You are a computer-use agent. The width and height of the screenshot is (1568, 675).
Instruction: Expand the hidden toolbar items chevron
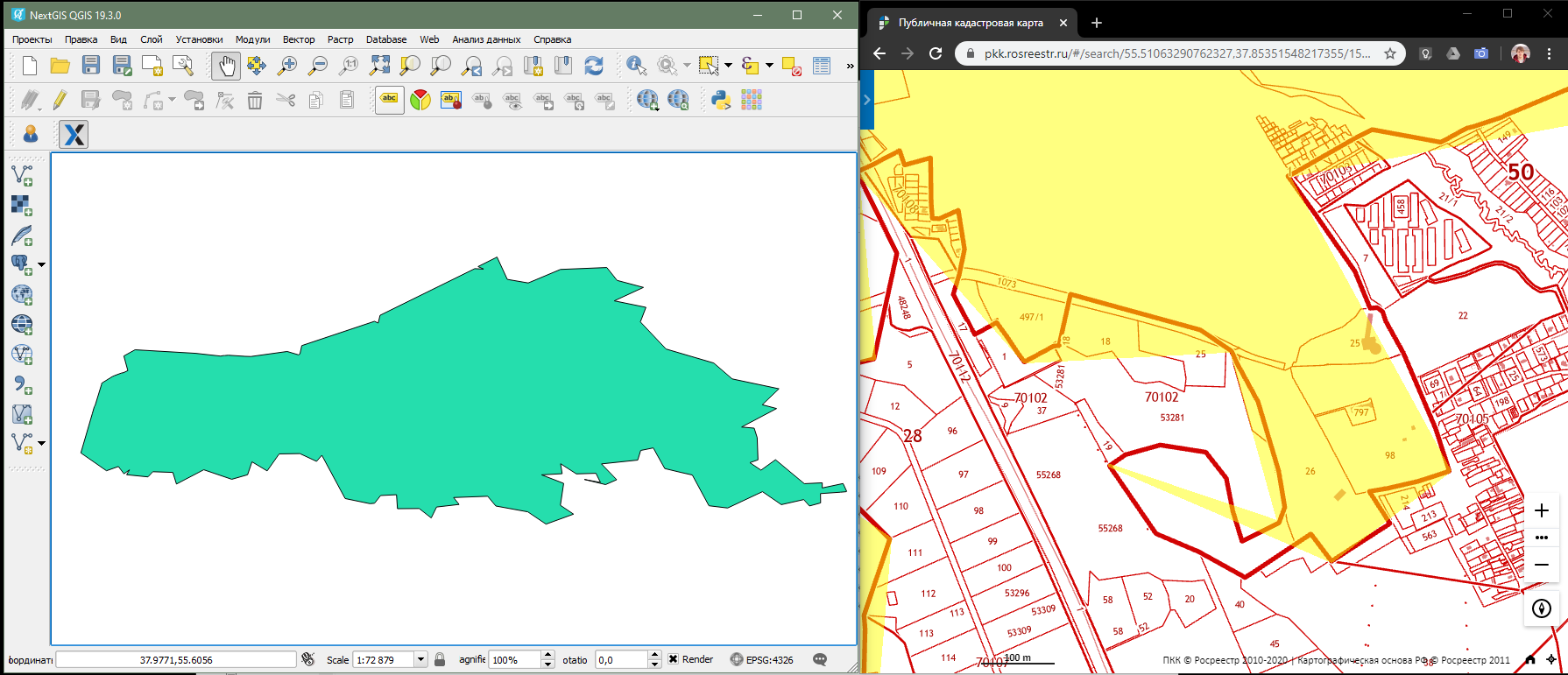[849, 66]
